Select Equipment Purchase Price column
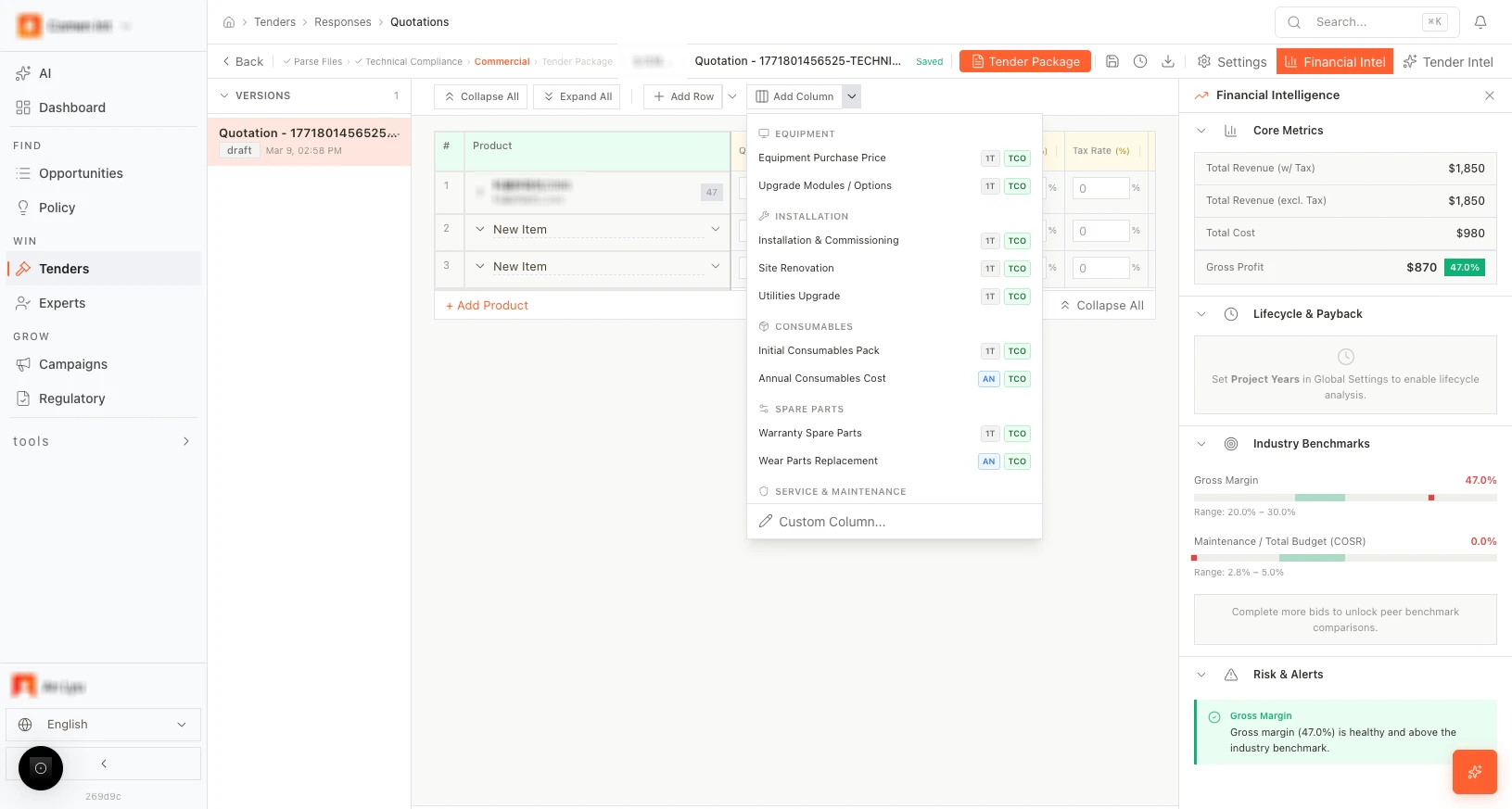 click(894, 158)
